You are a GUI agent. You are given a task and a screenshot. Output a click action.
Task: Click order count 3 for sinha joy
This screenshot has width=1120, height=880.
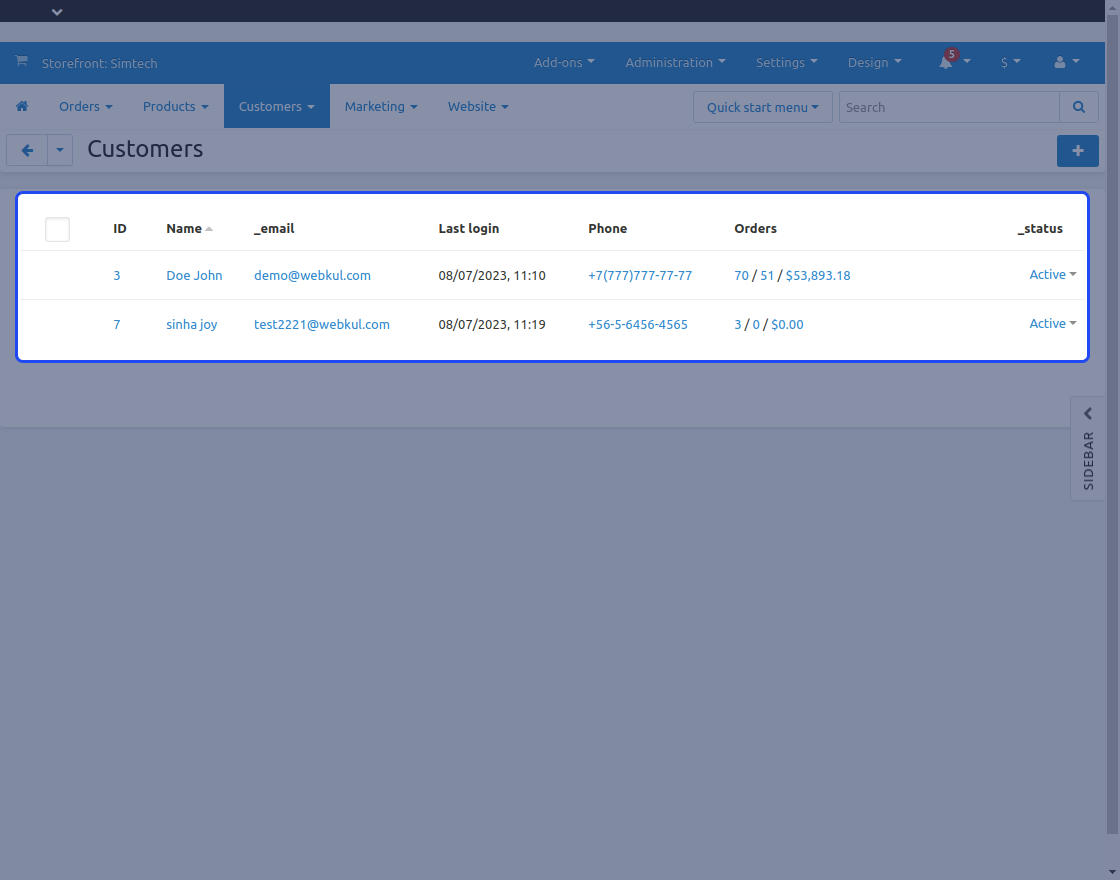pos(738,324)
